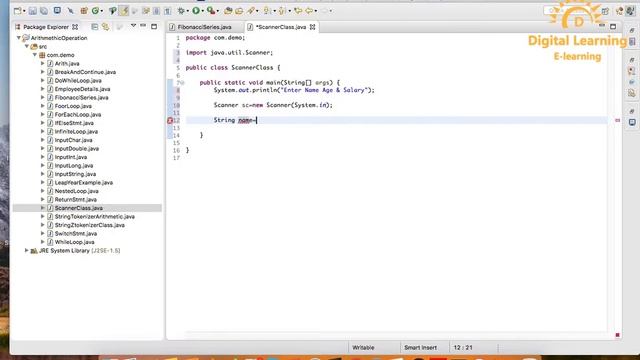Click the SwitchStmt.java file entry
Screen dimensions: 640x360
pos(76,234)
